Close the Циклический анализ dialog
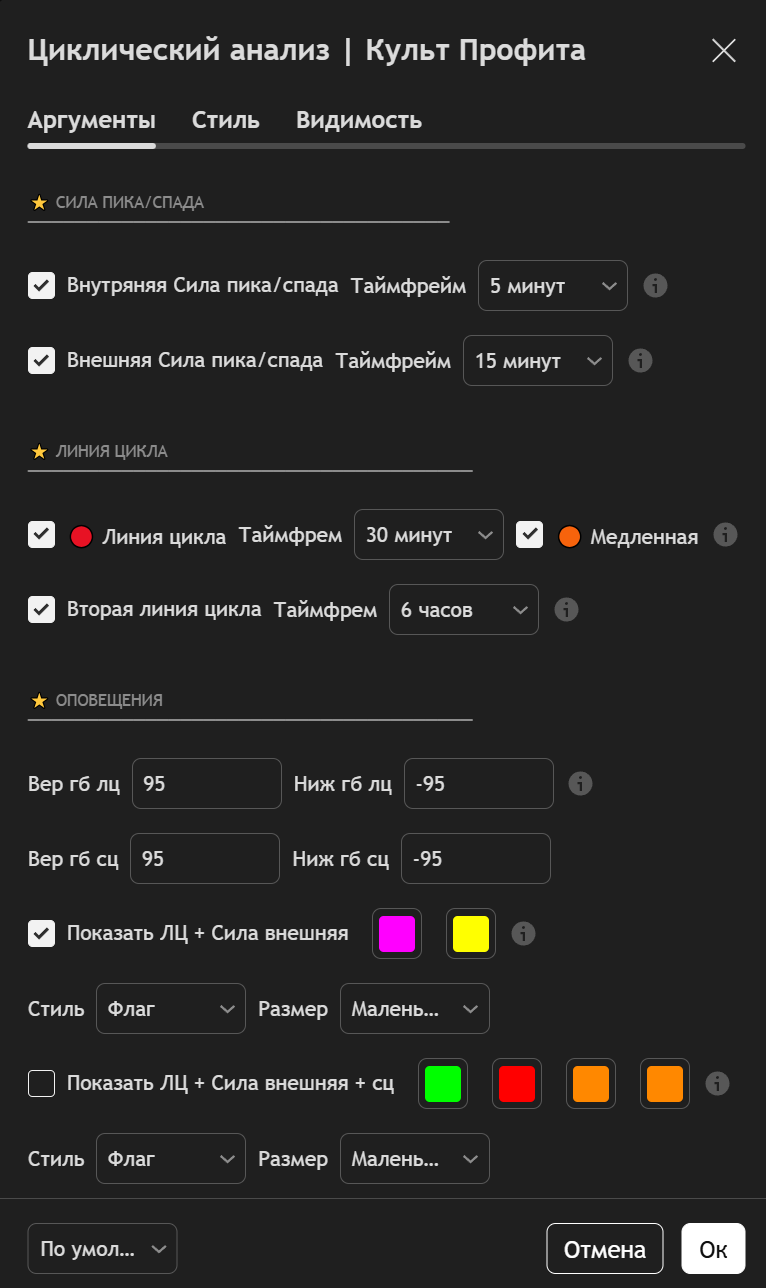This screenshot has height=1288, width=766. (x=723, y=51)
